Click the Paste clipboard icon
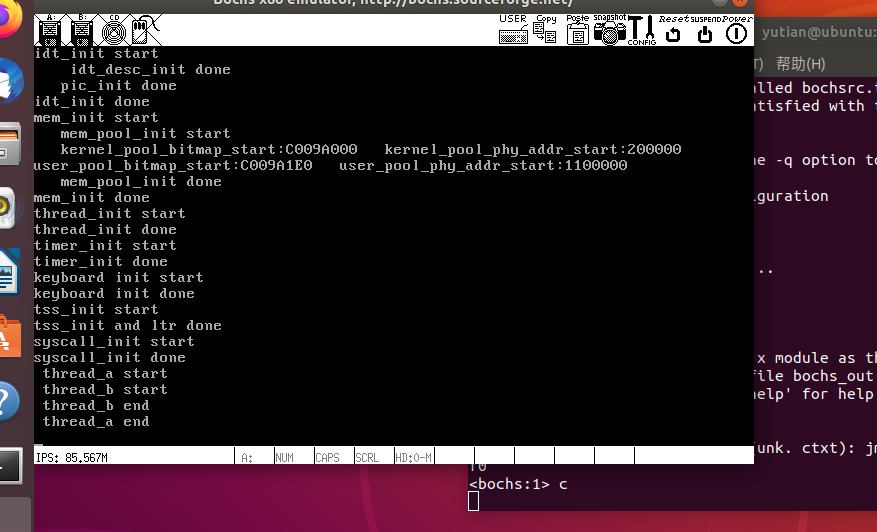 coord(577,29)
